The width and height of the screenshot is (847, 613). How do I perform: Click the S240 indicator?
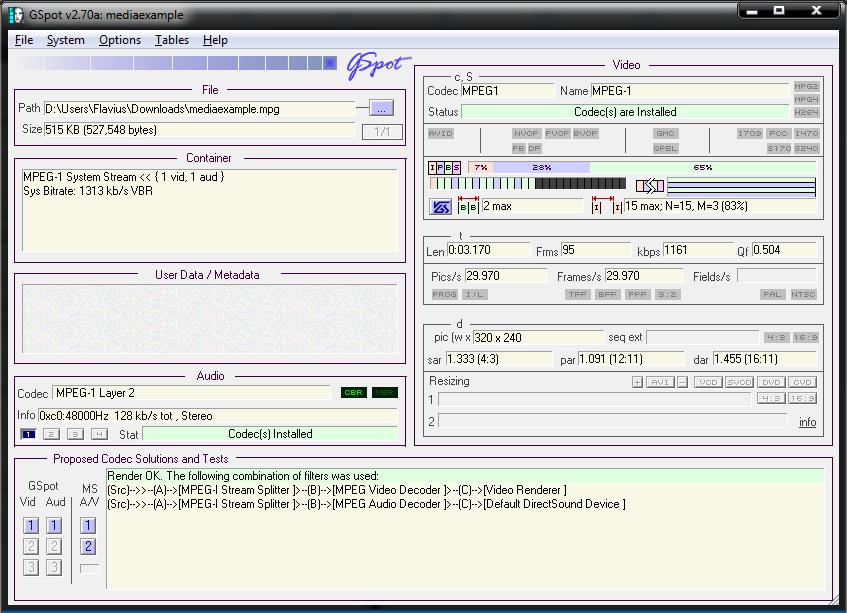click(806, 148)
